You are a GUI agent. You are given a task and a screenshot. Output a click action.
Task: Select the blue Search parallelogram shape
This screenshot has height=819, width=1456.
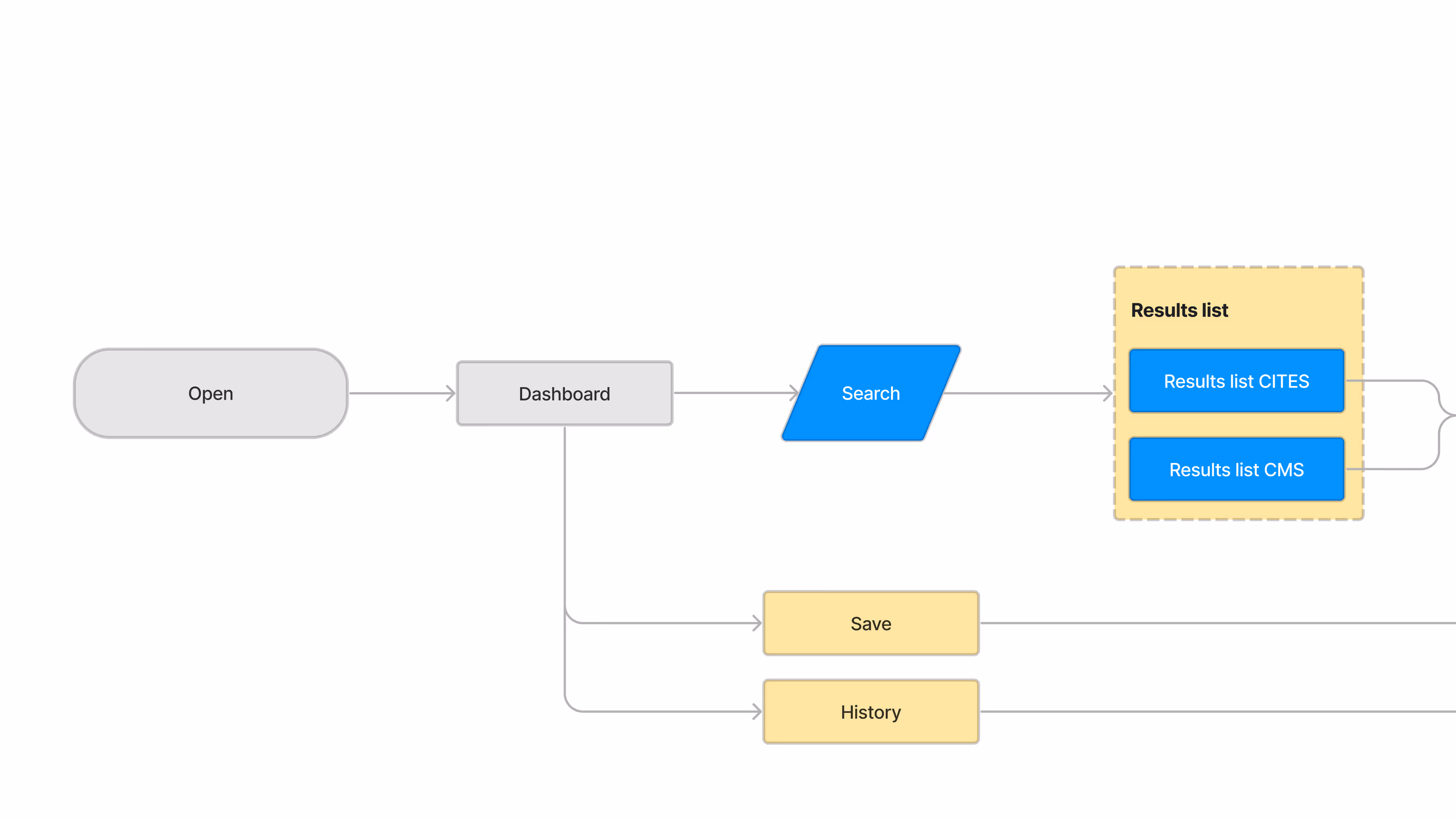pyautogui.click(x=871, y=394)
